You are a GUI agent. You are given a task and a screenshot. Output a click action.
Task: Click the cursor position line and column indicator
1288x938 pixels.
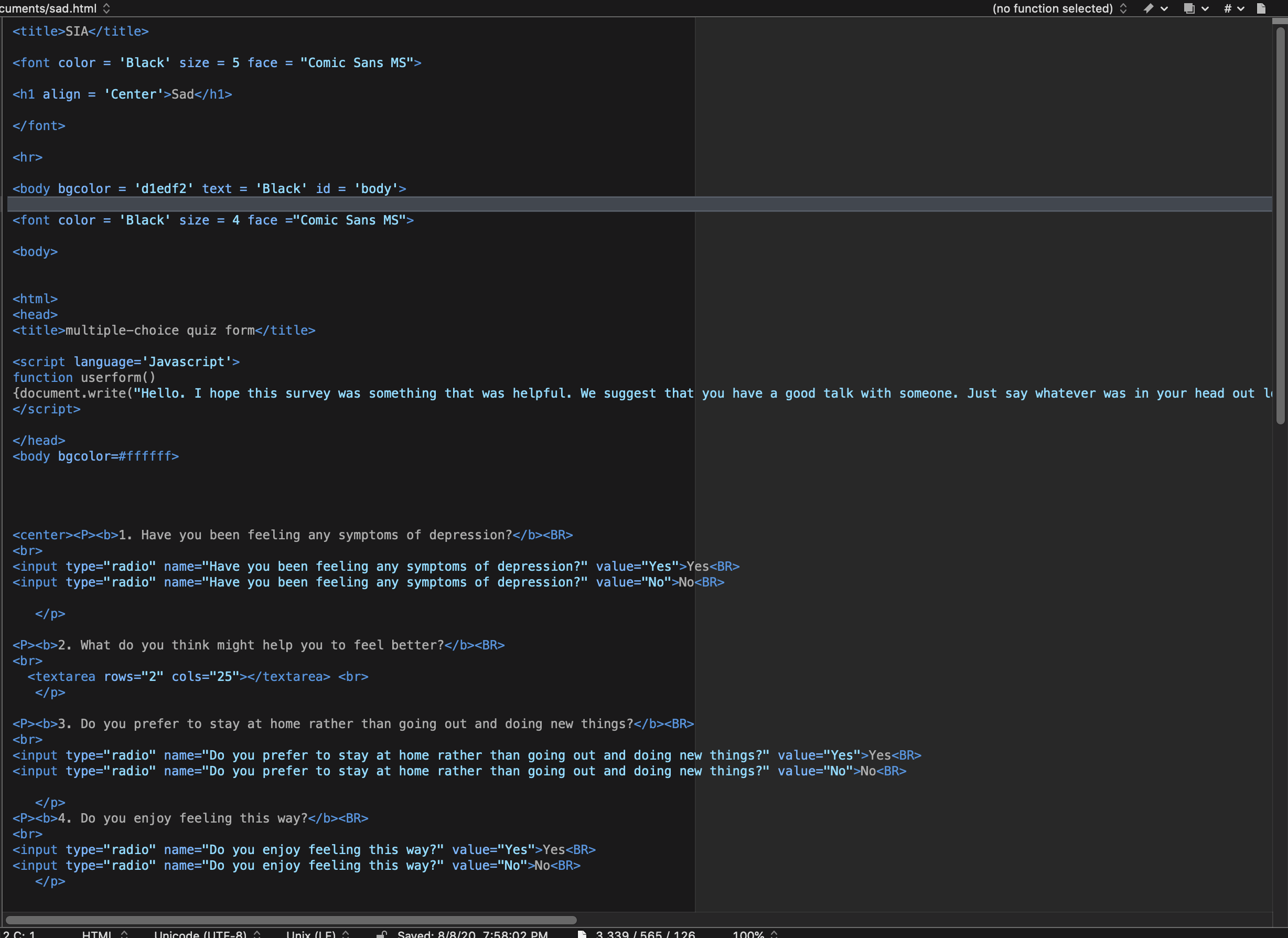click(x=19, y=934)
